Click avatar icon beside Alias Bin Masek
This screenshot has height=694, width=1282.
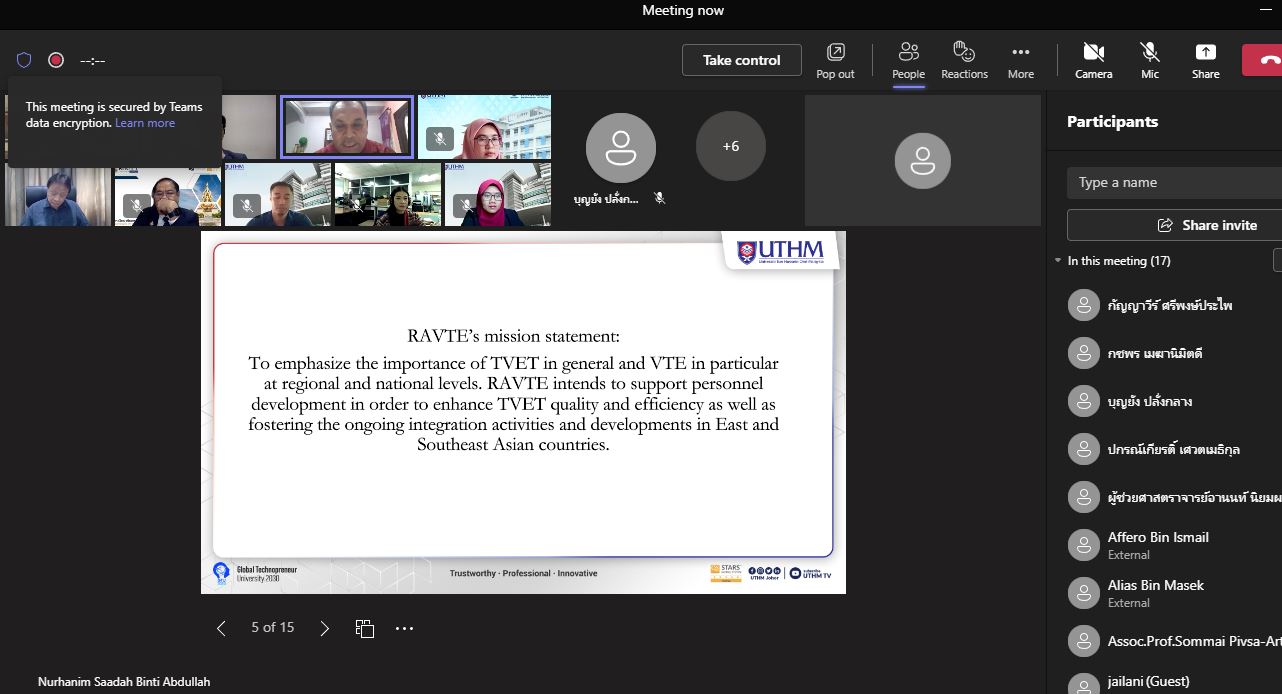pyautogui.click(x=1084, y=593)
